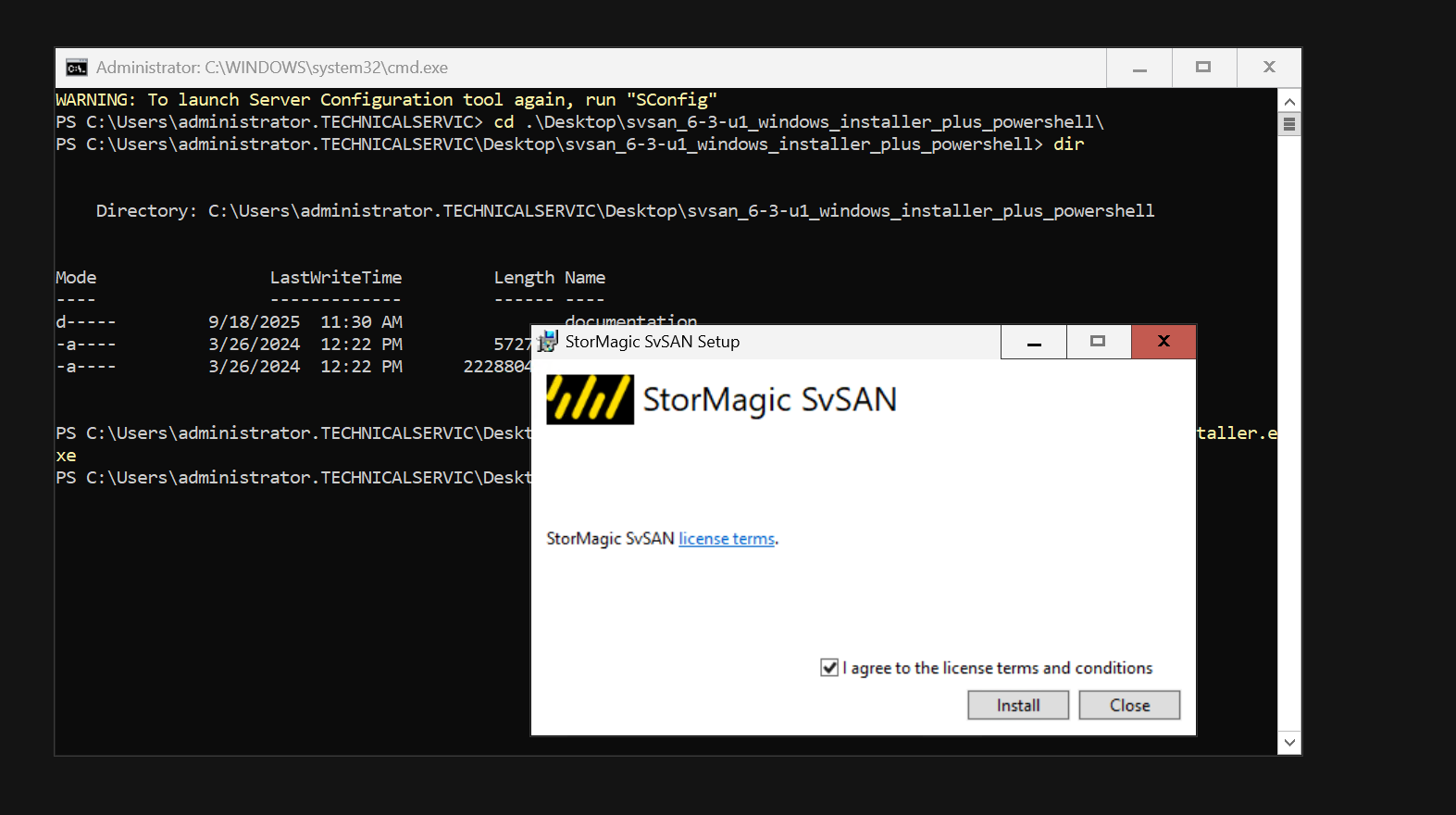The image size is (1456, 815).
Task: Click the 'StorMagic SvSAN Setup' title text
Action: tap(653, 342)
